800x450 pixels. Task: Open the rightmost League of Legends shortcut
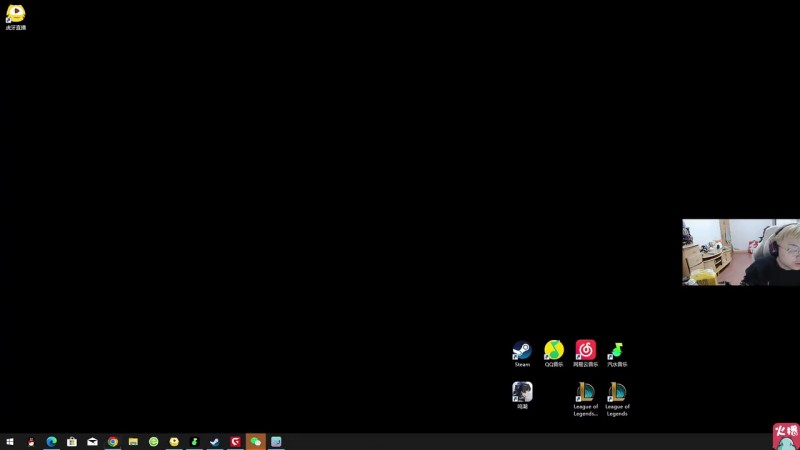pos(617,393)
